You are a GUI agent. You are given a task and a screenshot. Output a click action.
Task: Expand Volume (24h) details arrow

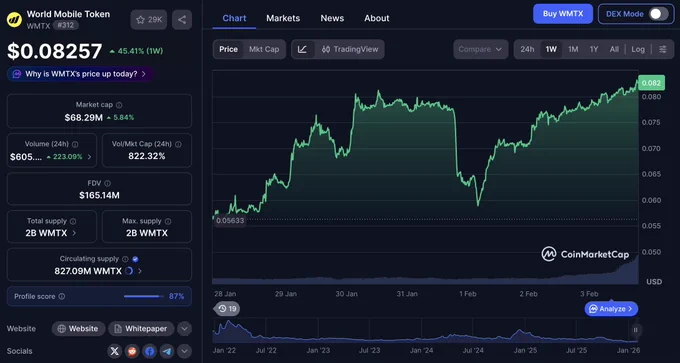pos(89,157)
